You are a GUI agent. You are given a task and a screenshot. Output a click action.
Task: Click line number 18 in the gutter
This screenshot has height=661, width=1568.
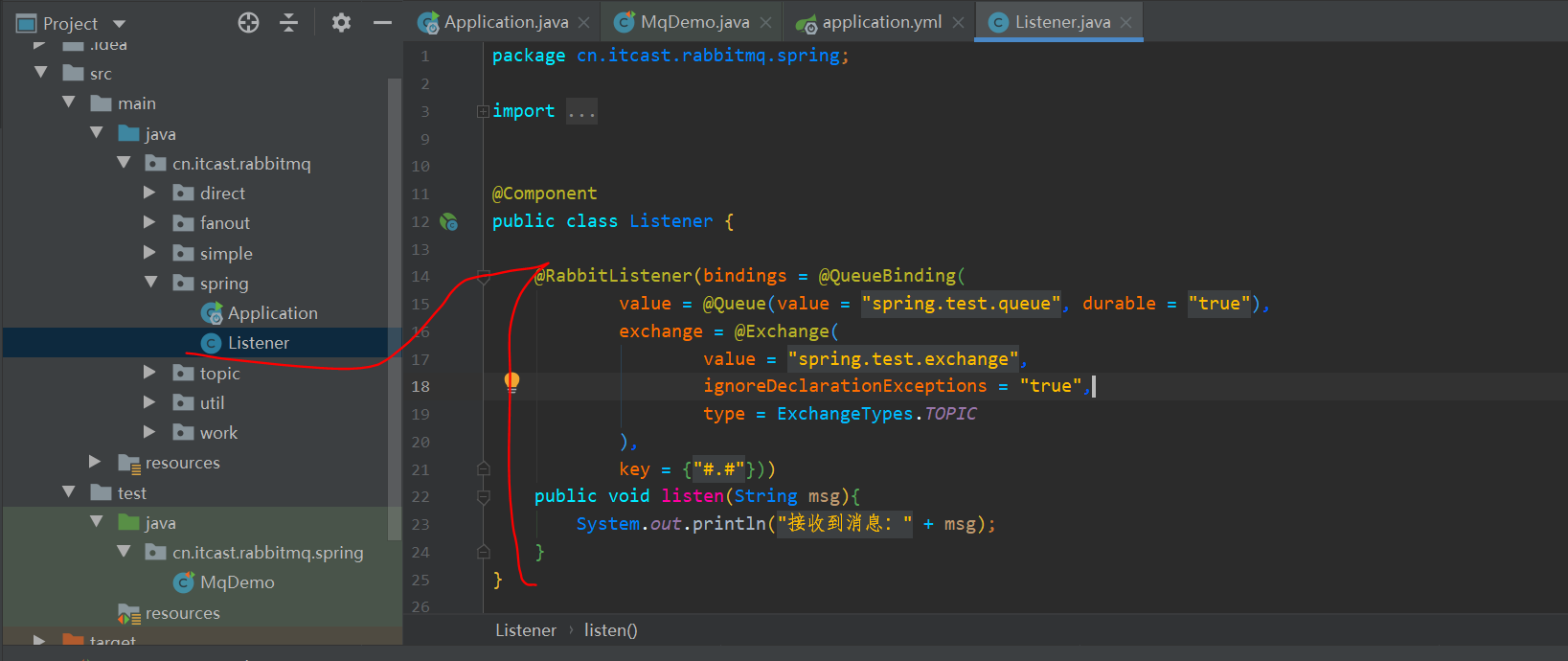pyautogui.click(x=420, y=386)
